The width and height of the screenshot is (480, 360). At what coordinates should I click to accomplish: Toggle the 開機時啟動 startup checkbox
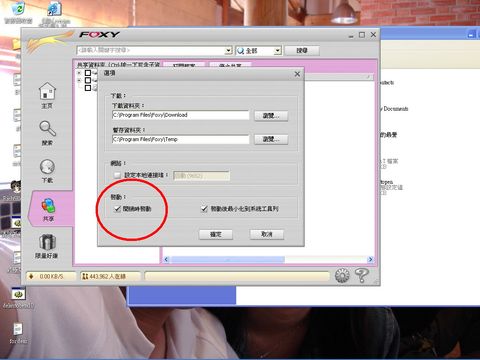[x=117, y=209]
